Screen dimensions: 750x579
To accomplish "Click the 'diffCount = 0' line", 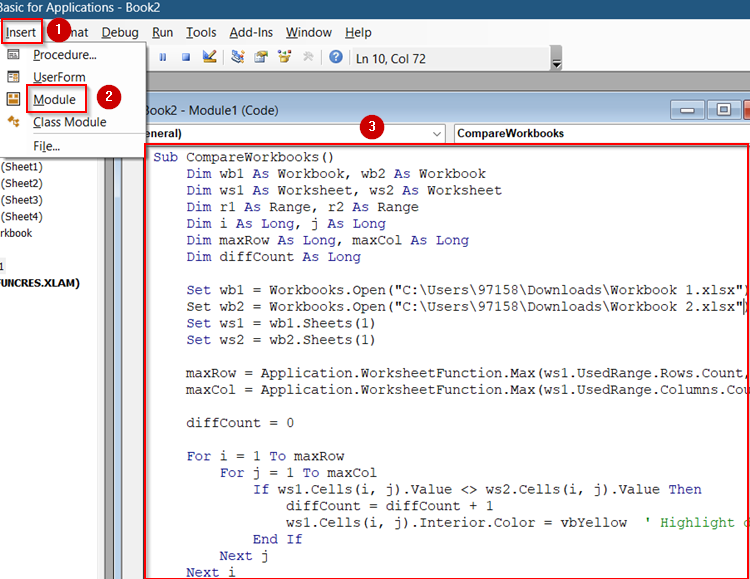I will click(240, 423).
